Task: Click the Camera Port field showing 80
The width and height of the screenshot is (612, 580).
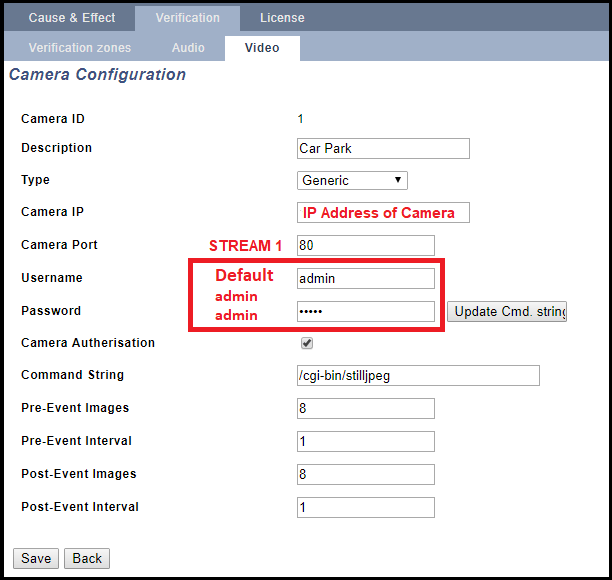Action: tap(365, 245)
